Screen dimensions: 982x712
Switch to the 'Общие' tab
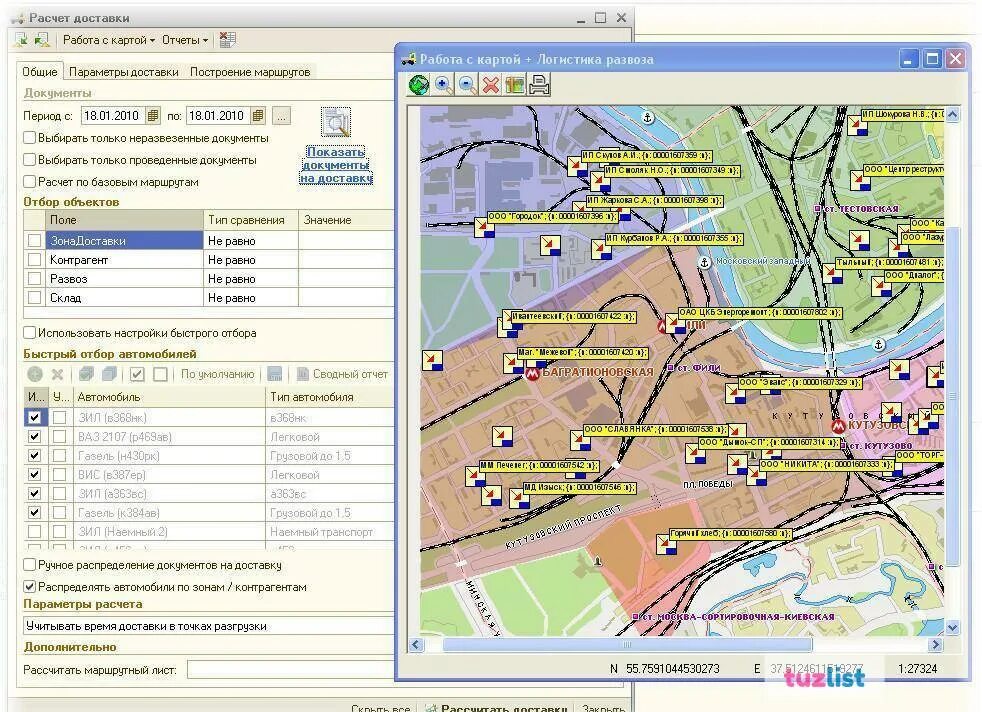point(40,72)
